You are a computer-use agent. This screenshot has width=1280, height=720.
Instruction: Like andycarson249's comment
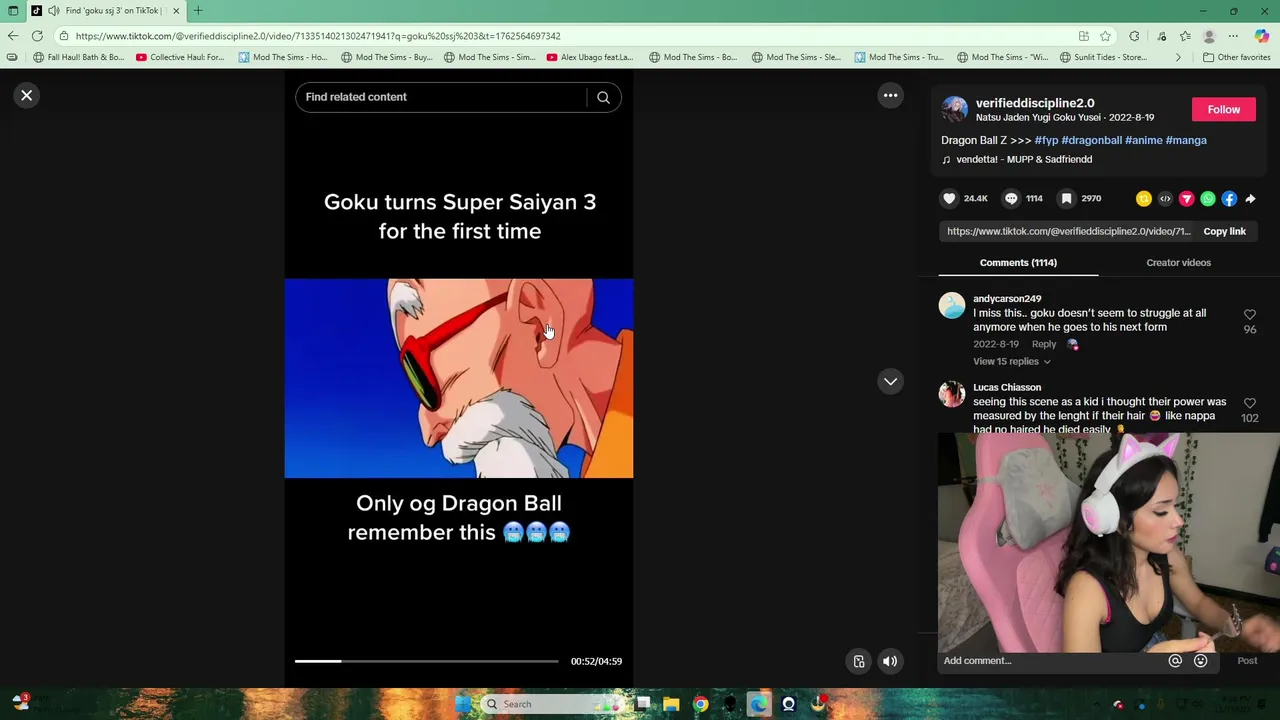click(x=1250, y=315)
